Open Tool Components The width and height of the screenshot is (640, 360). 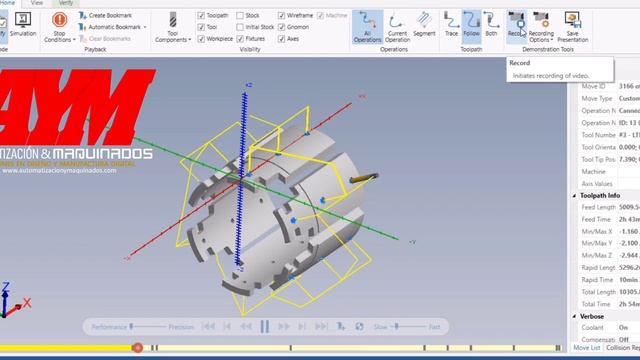coord(173,27)
